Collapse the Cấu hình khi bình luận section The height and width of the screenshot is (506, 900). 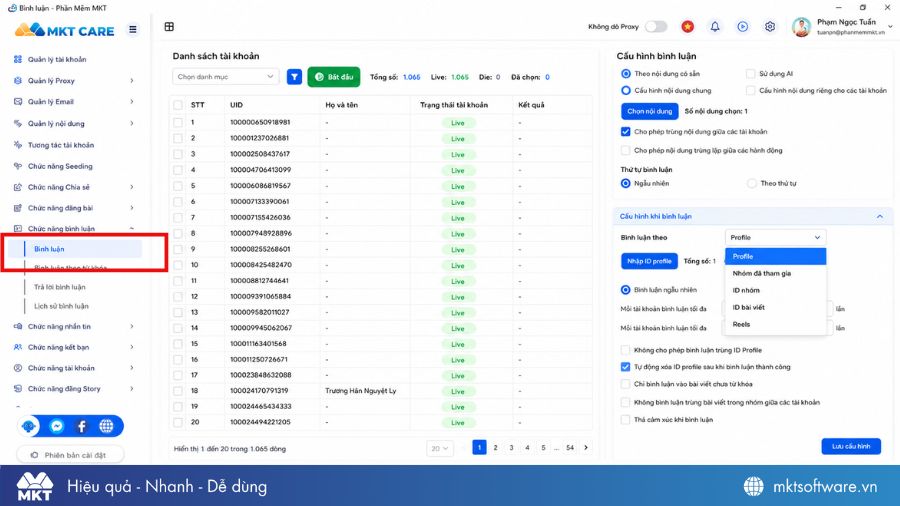[x=879, y=216]
